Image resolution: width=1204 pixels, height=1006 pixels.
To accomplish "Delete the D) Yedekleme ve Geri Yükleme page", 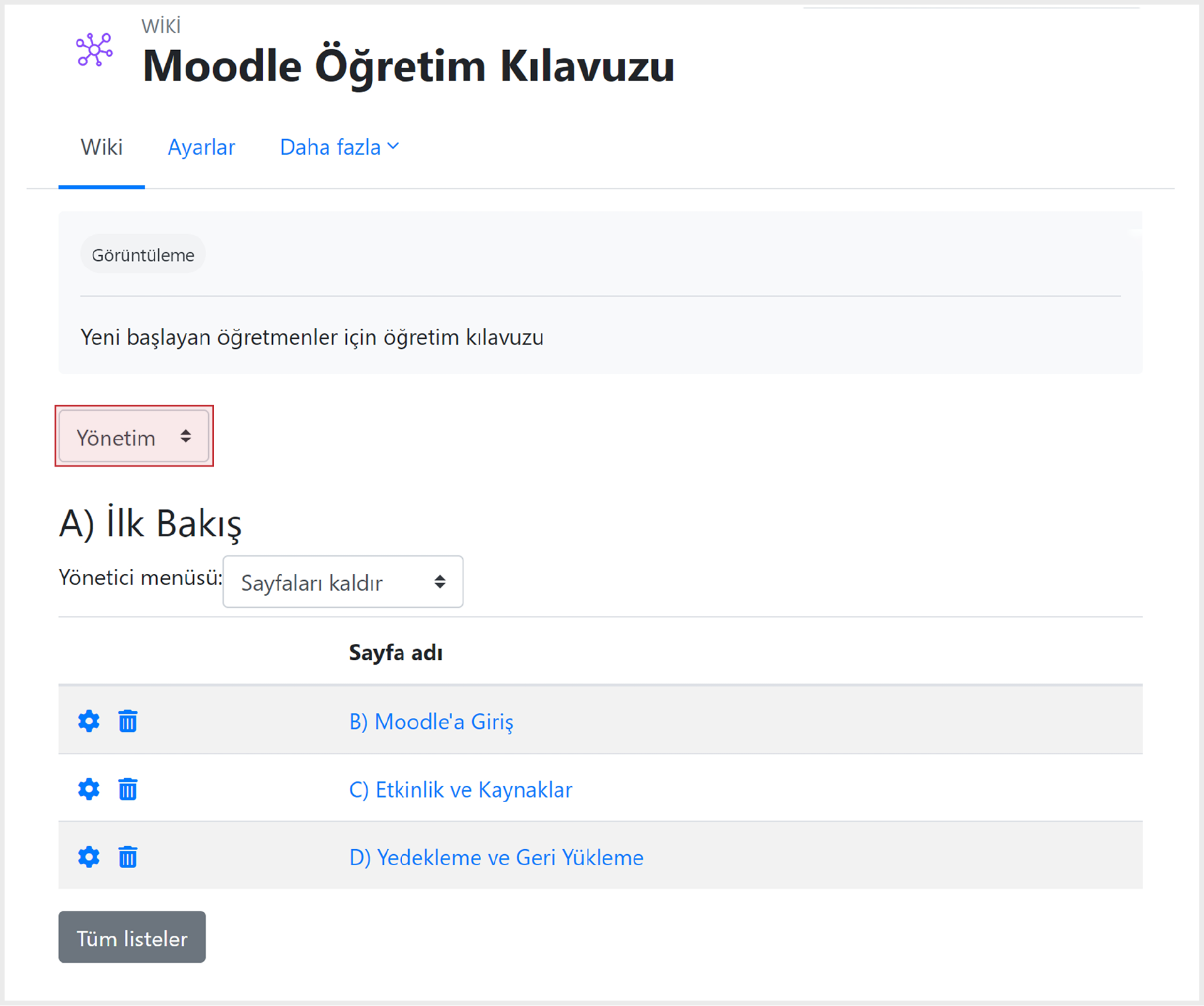I will [x=128, y=857].
